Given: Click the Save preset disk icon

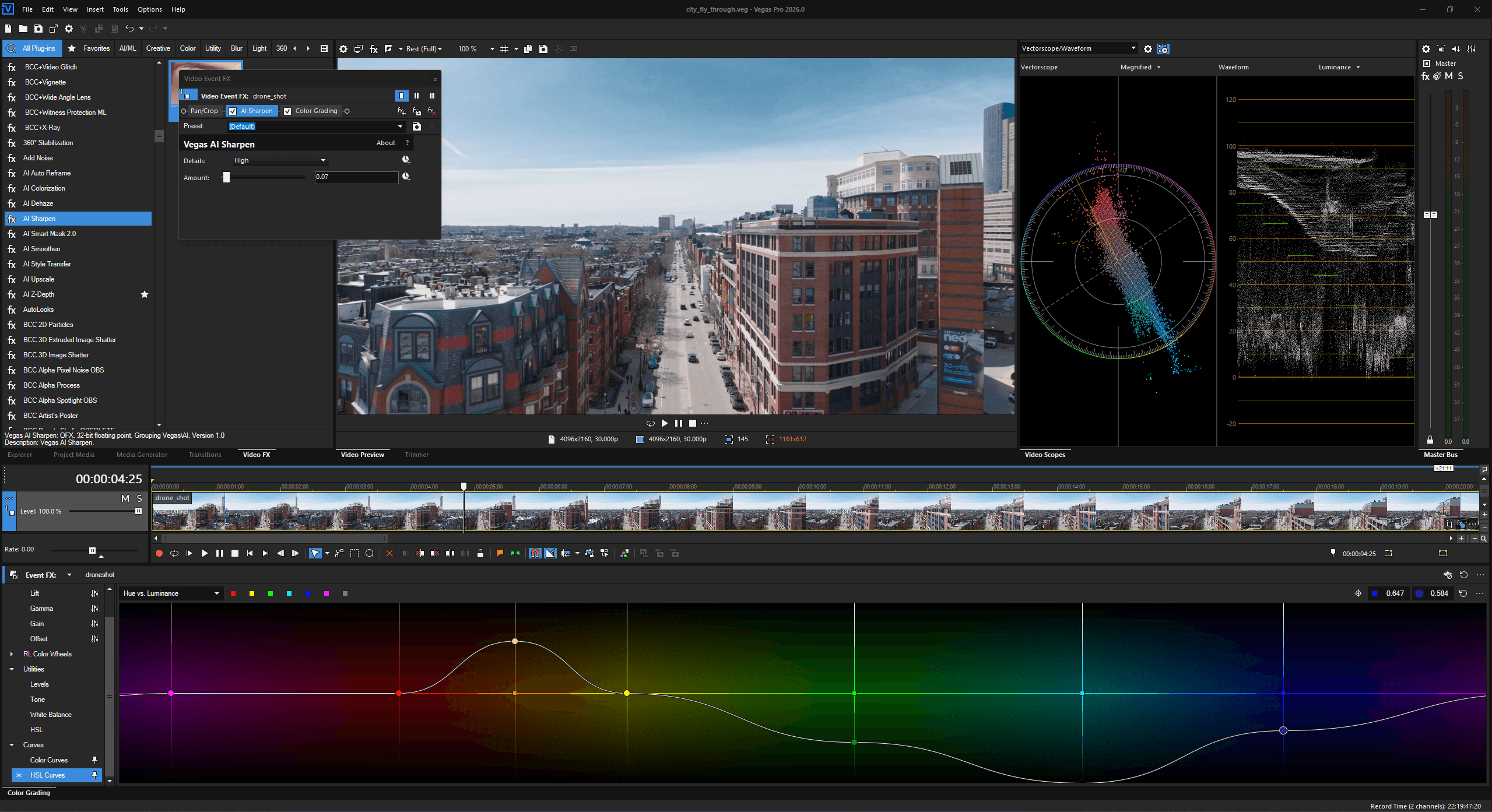Looking at the screenshot, I should click(416, 126).
